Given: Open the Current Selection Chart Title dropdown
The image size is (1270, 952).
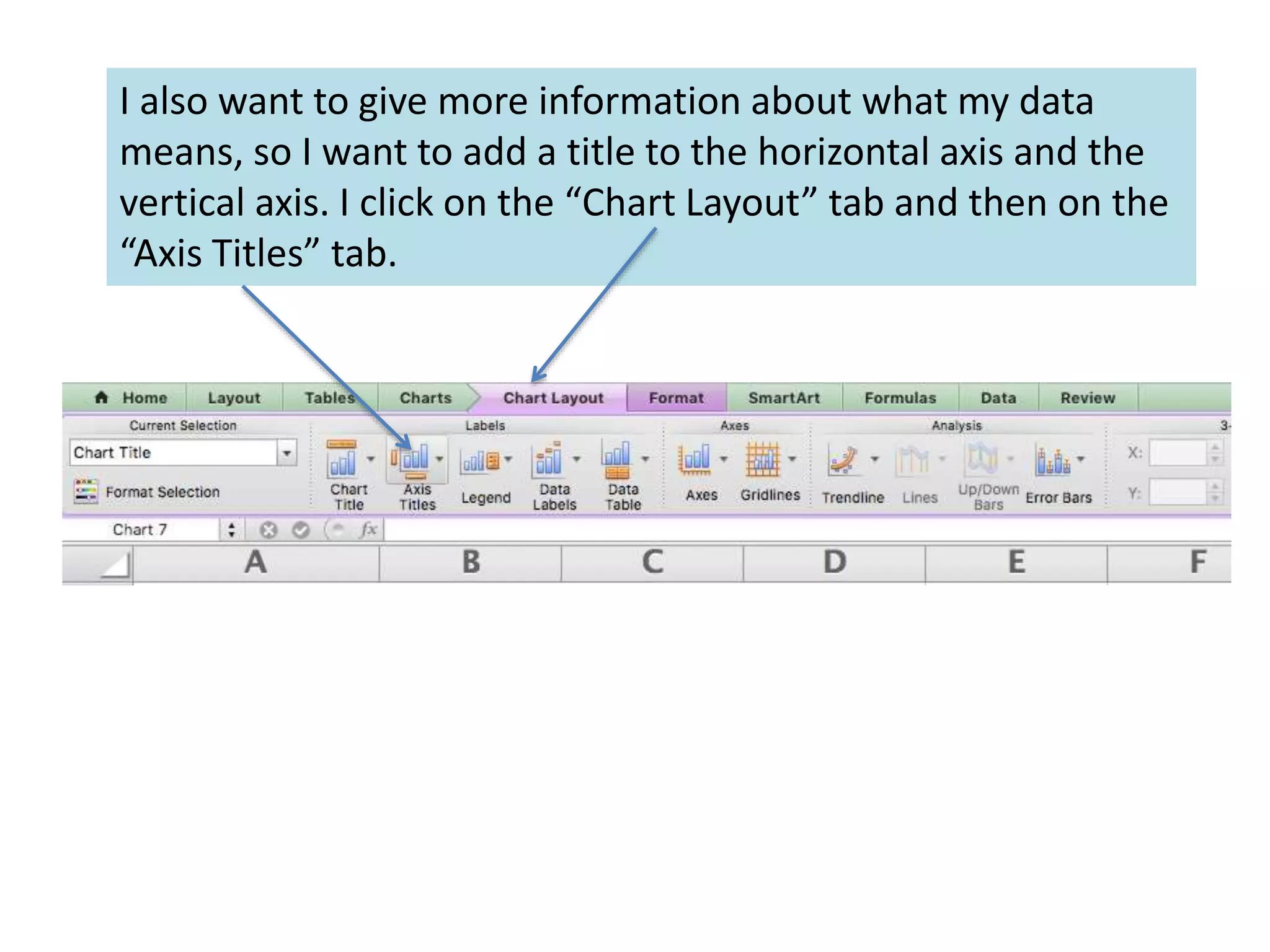Looking at the screenshot, I should click(286, 453).
